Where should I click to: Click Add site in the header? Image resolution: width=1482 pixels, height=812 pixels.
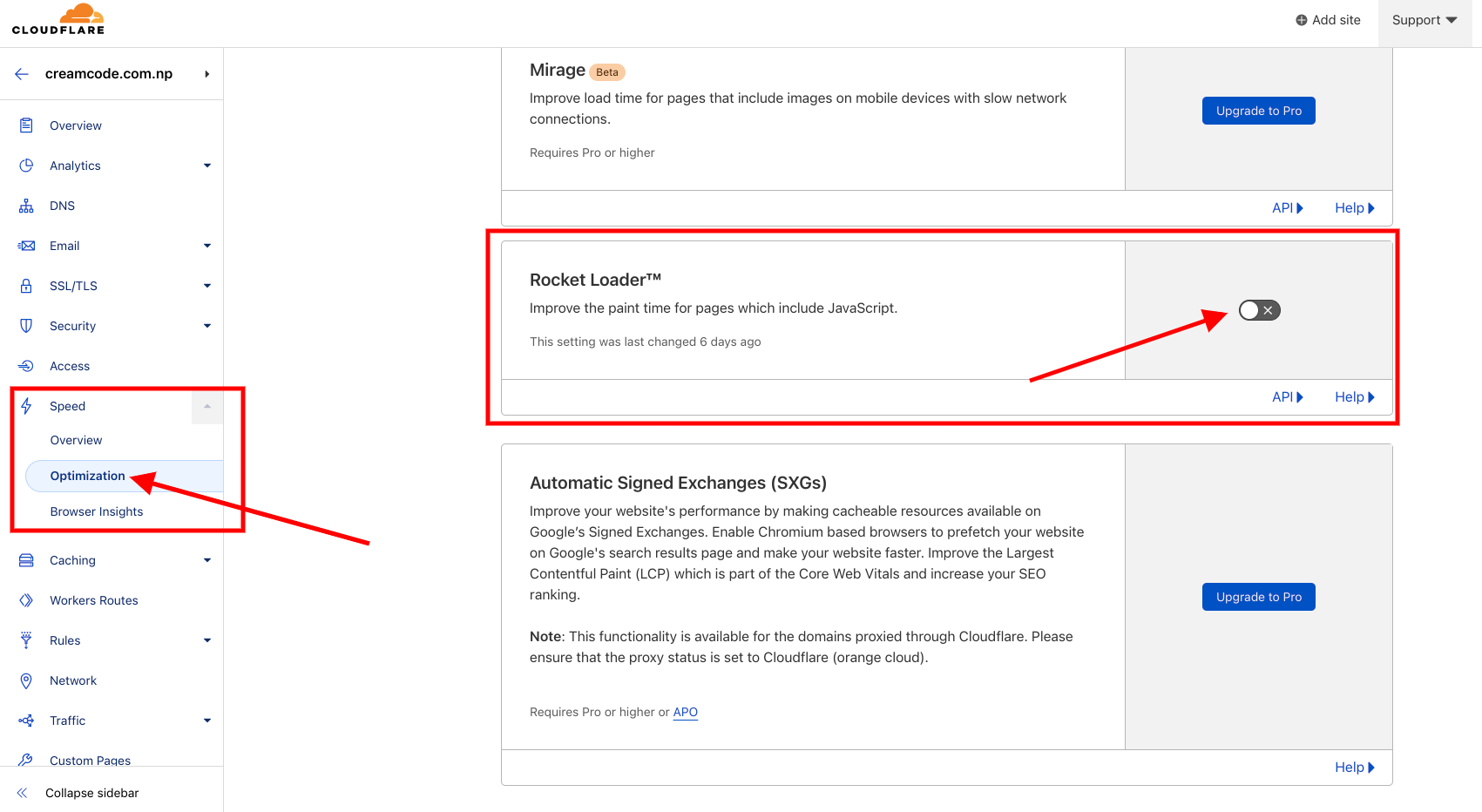point(1328,20)
